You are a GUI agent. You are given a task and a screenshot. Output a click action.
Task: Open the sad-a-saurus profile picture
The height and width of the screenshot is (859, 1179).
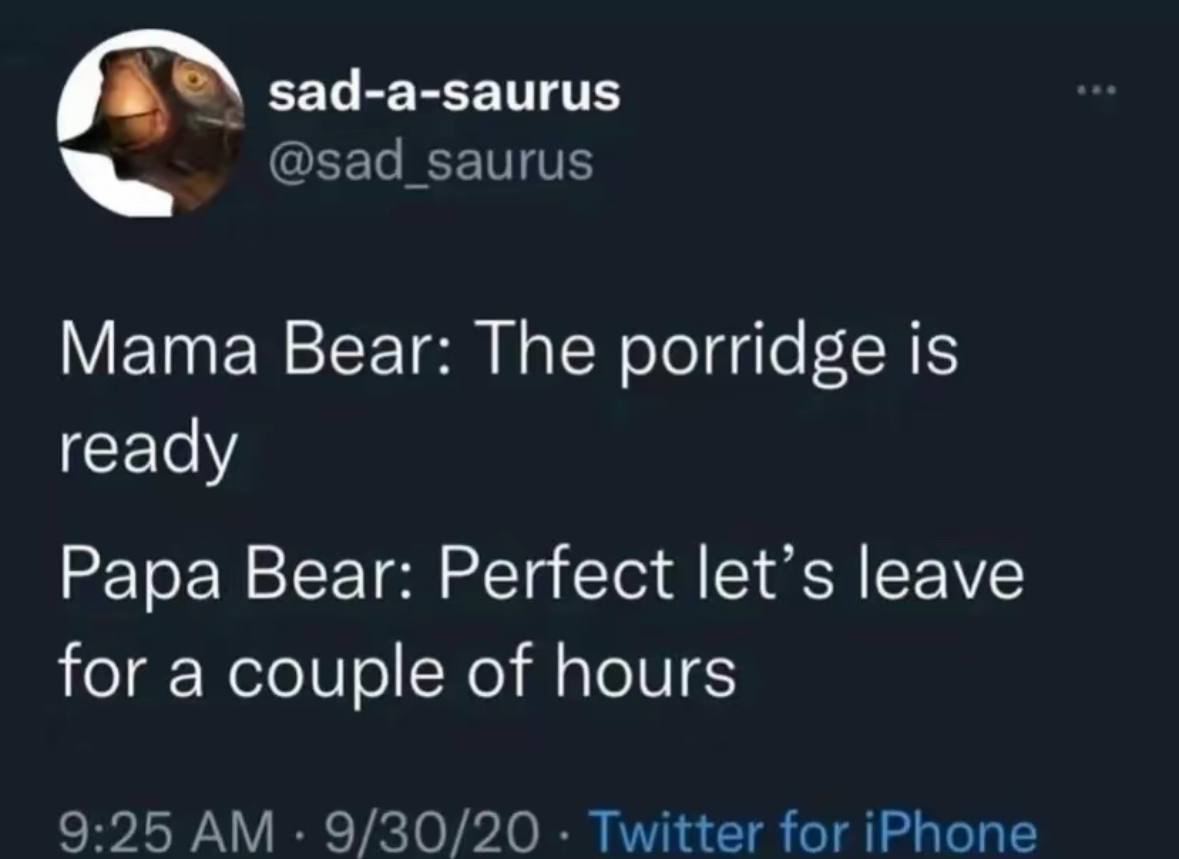click(150, 123)
